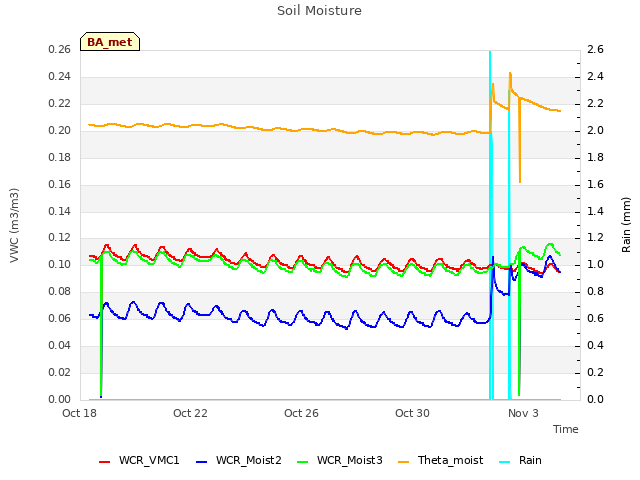Click the Rain (mm) axis label
Screen dimensions: 640x480
[626, 225]
